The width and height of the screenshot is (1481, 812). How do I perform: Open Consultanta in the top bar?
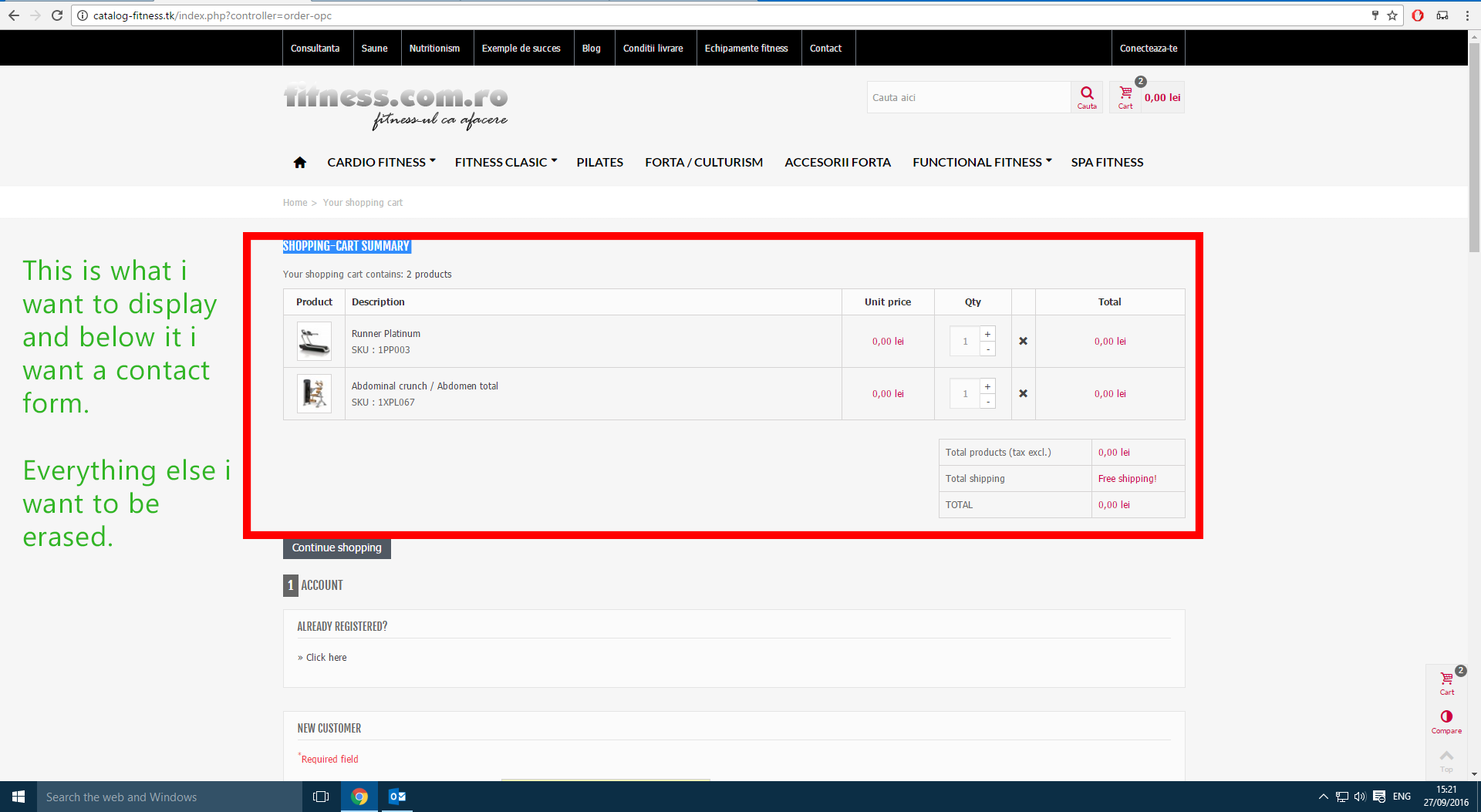click(315, 48)
